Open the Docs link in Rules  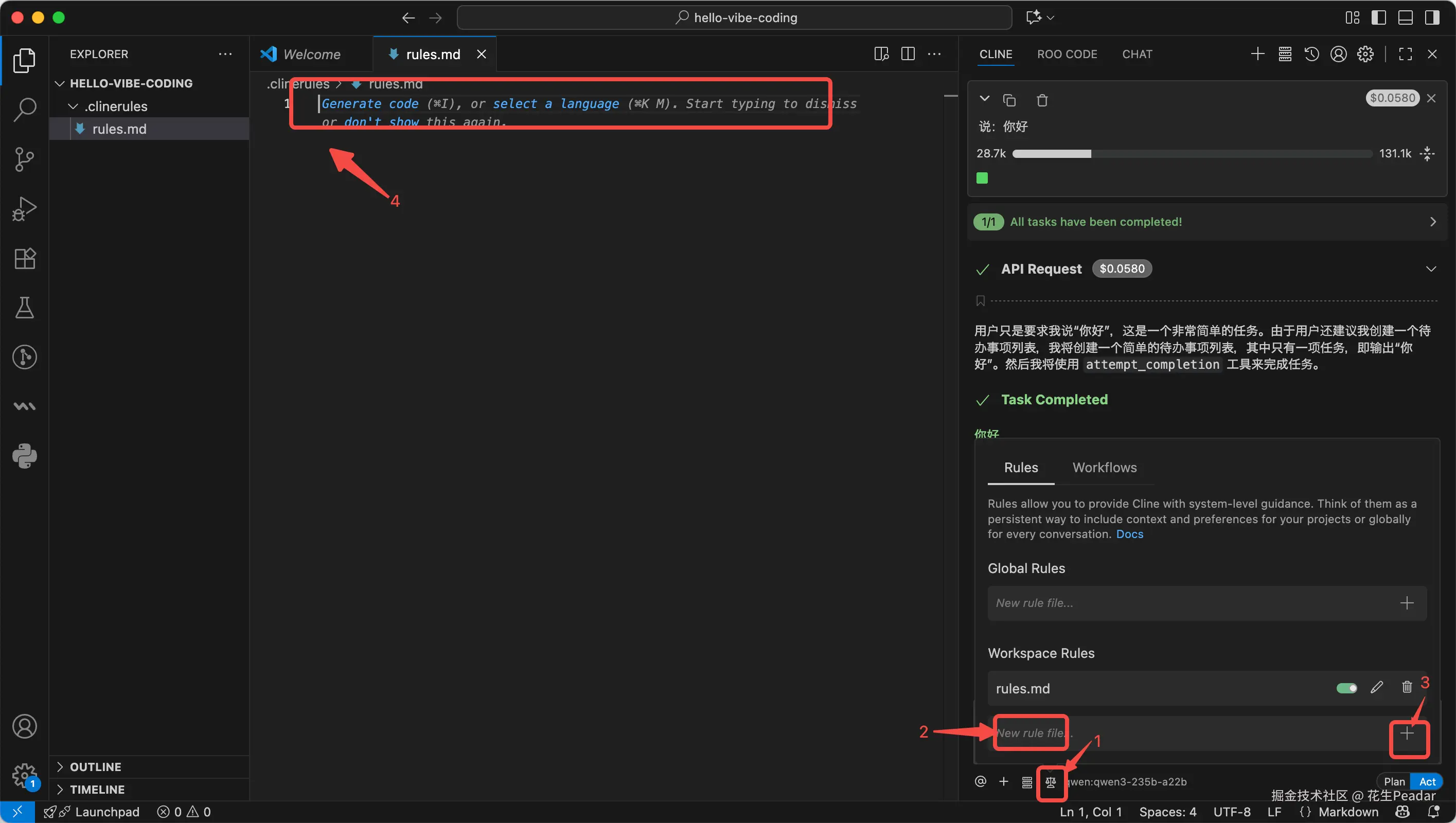pos(1129,534)
